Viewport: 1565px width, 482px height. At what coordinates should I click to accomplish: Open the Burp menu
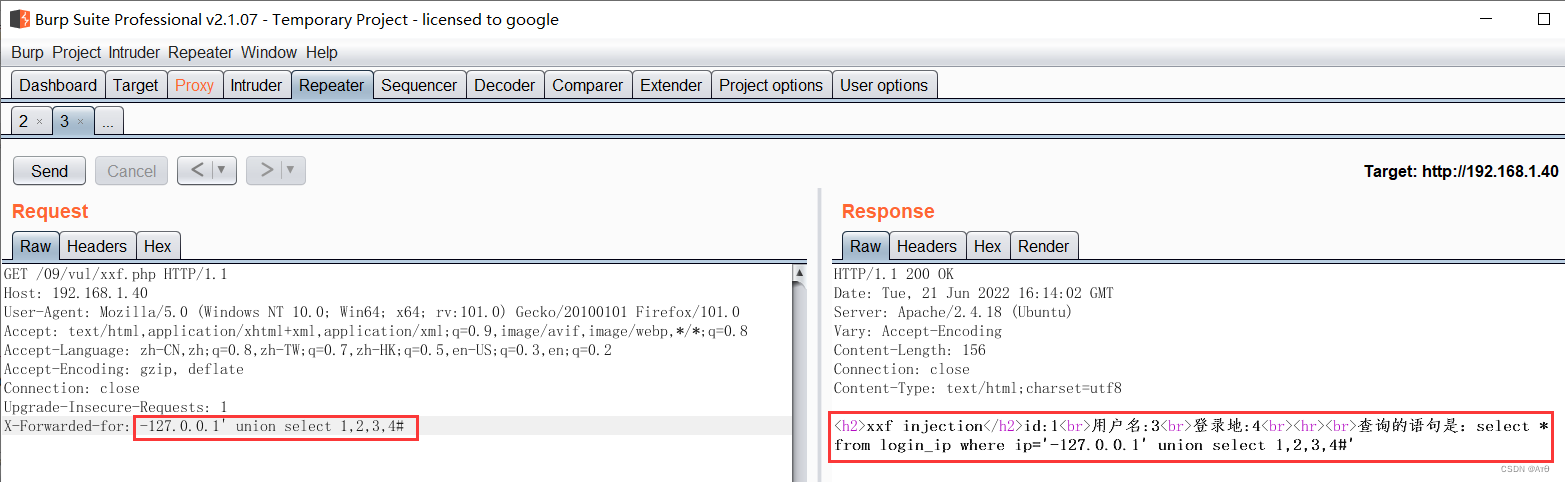(x=27, y=52)
